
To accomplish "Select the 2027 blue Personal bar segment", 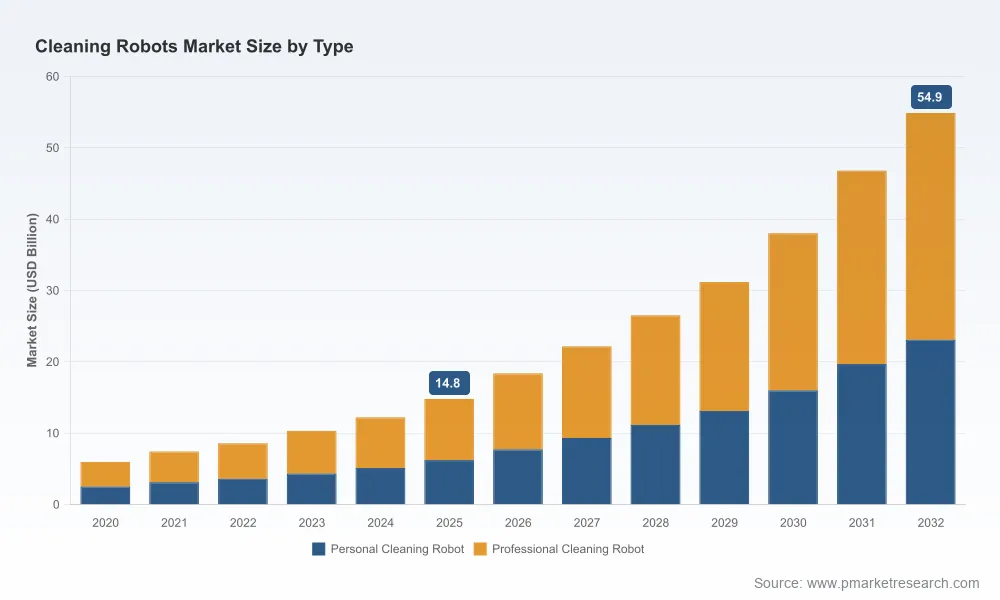I will [587, 471].
